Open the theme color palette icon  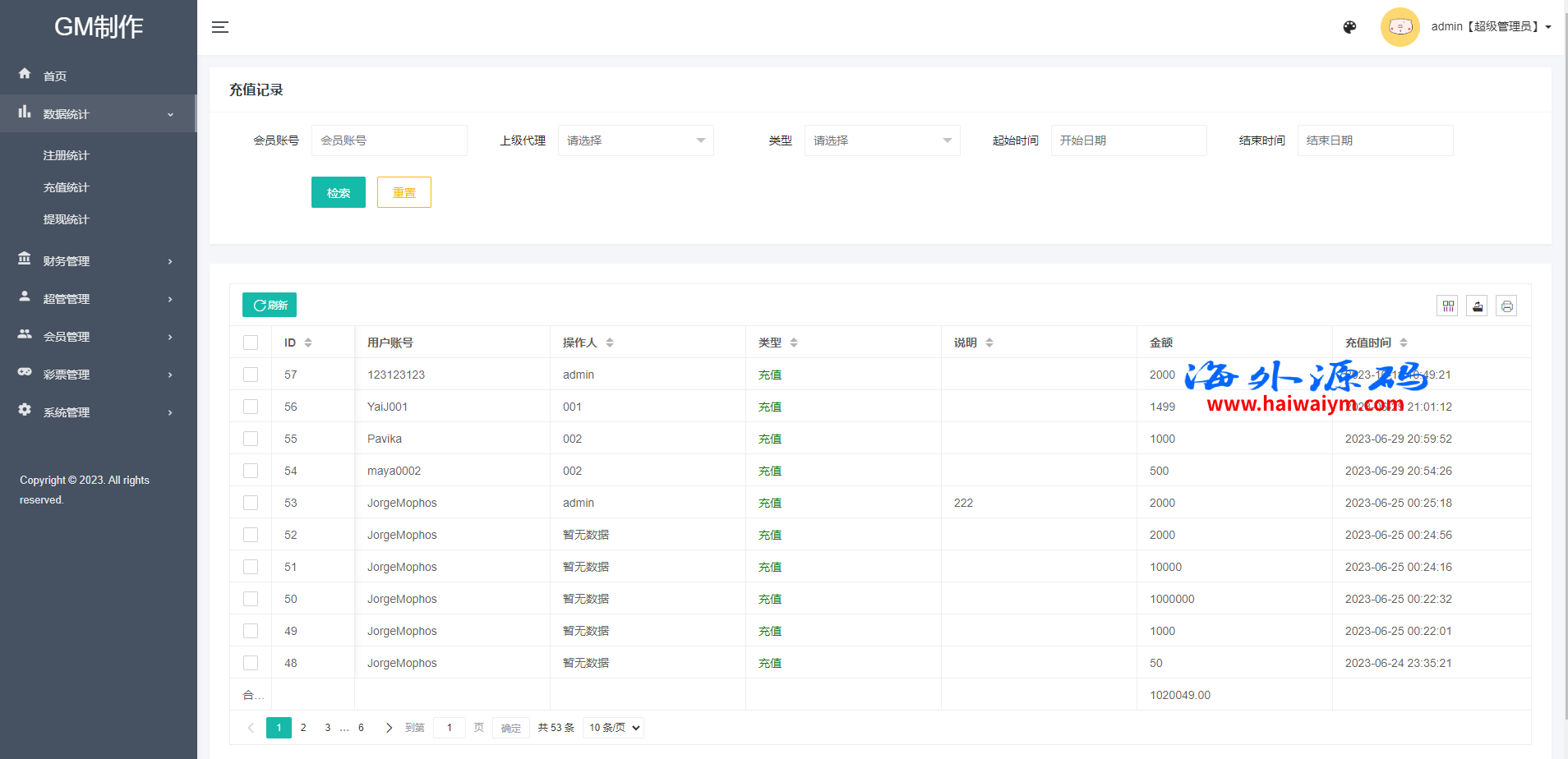click(1349, 27)
